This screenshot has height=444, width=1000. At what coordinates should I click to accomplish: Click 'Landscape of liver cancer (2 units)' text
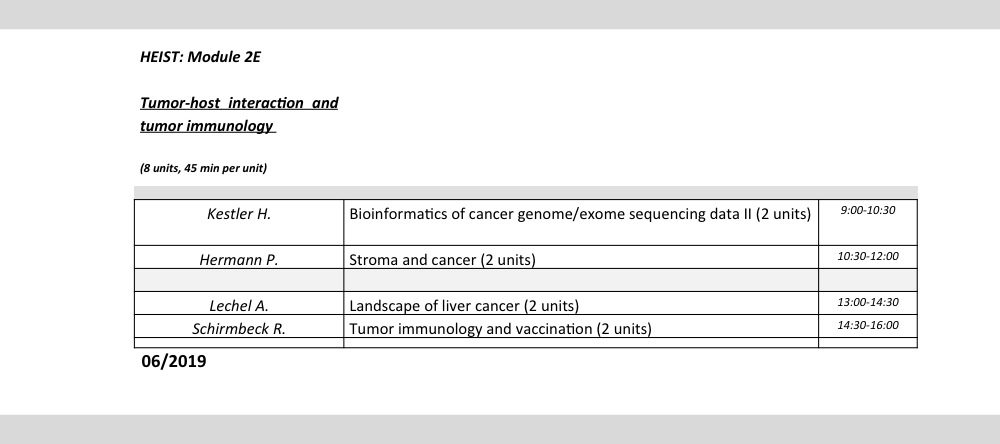(464, 306)
